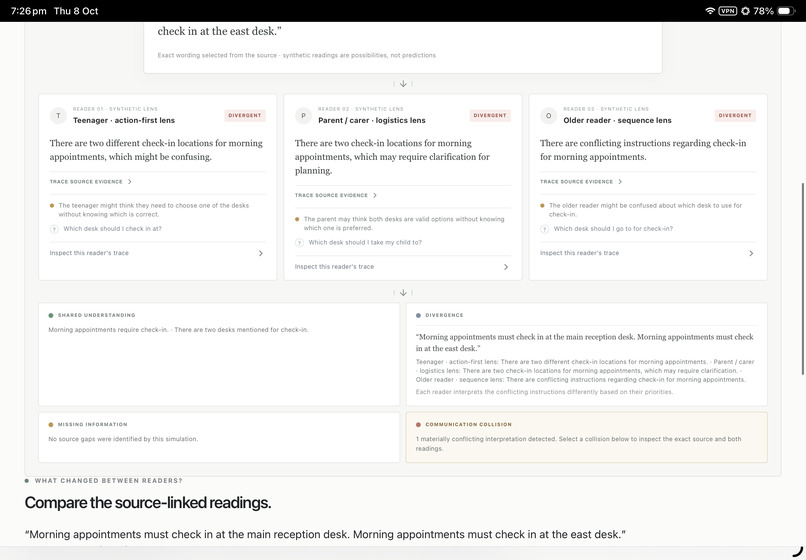
Task: Click the Teenager reader avatar badge 'T'
Action: click(x=58, y=116)
